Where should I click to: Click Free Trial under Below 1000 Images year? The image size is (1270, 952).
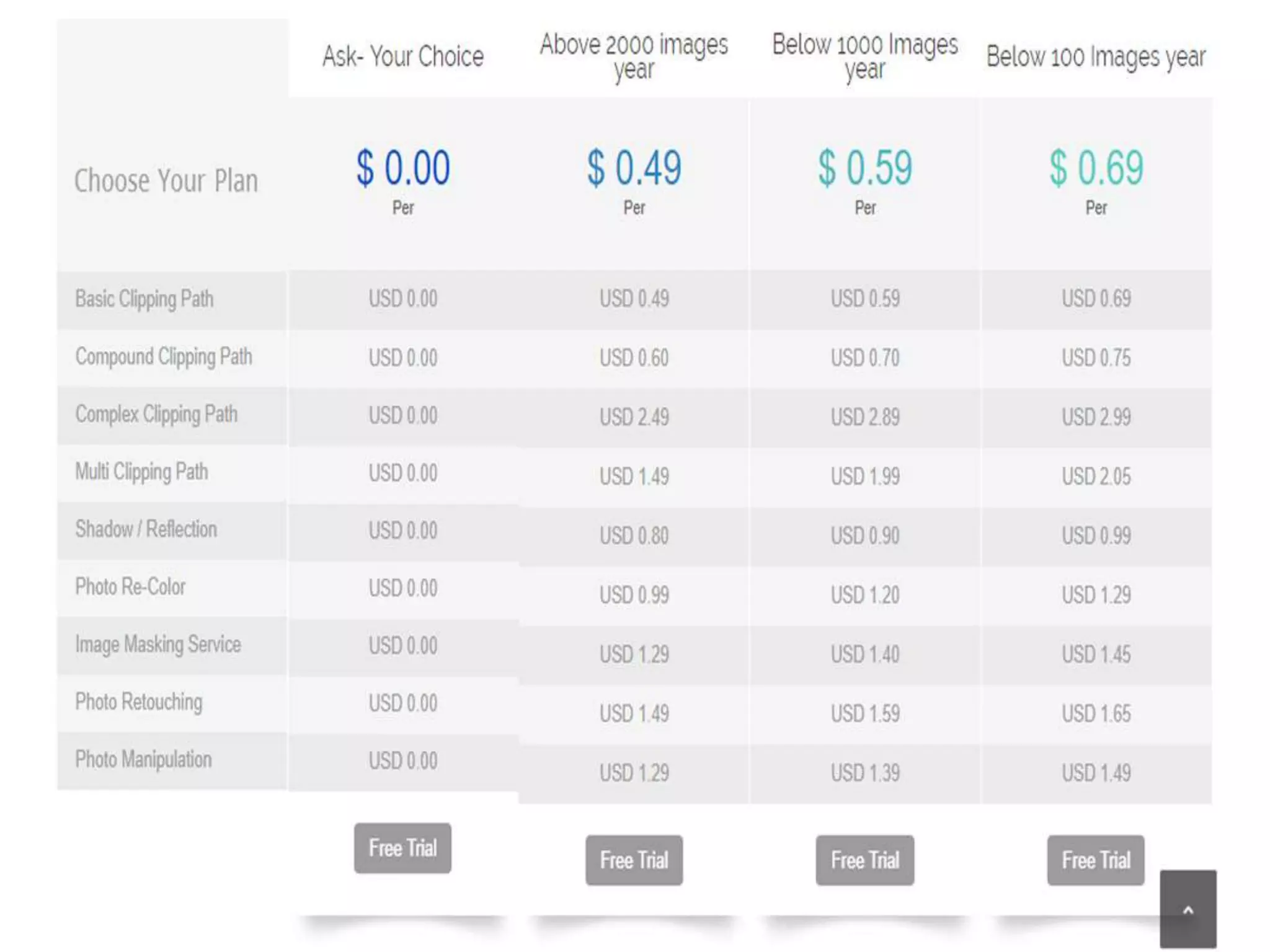pos(865,860)
